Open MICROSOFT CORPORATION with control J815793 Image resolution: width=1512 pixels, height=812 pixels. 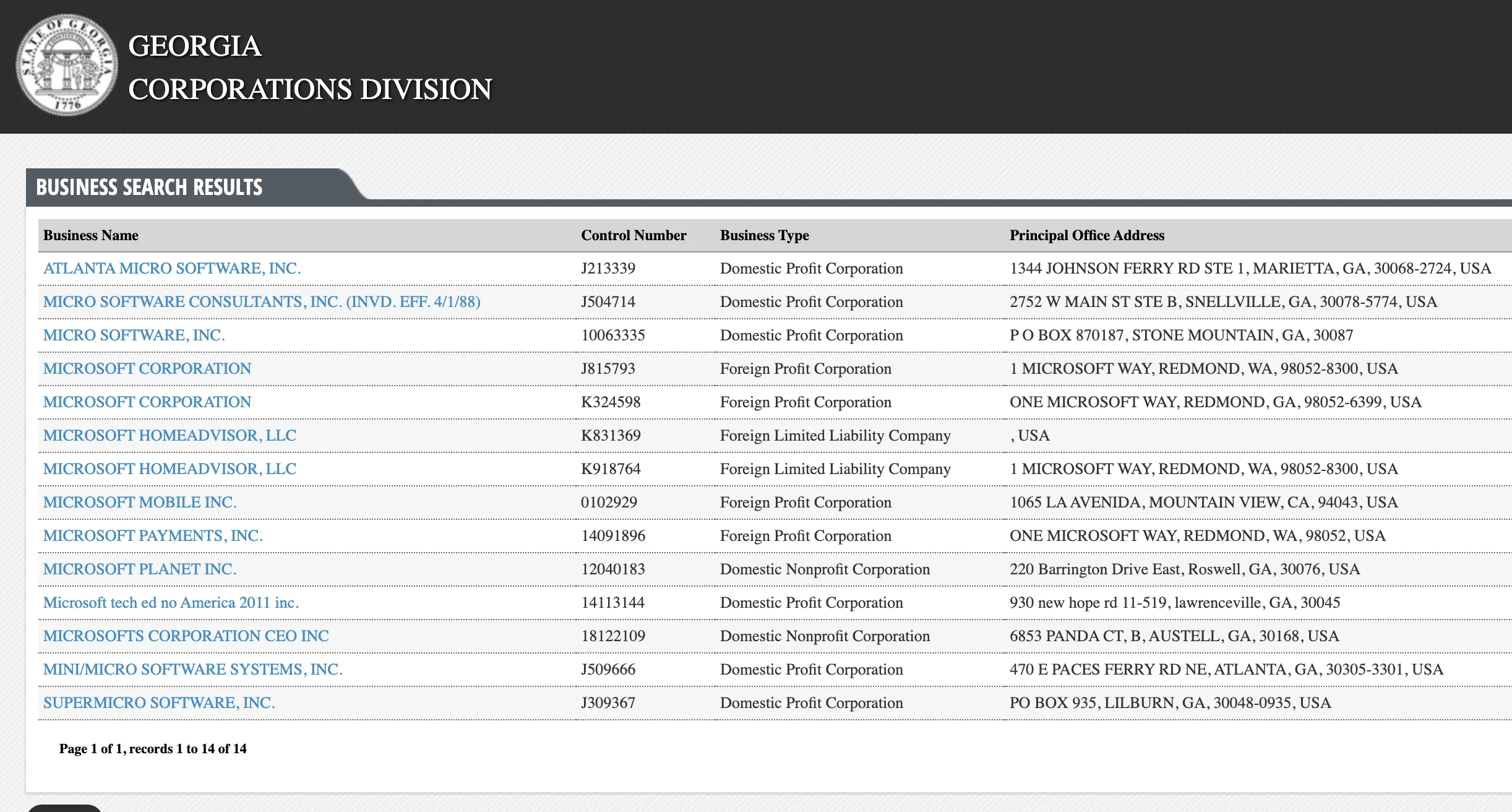click(x=147, y=369)
